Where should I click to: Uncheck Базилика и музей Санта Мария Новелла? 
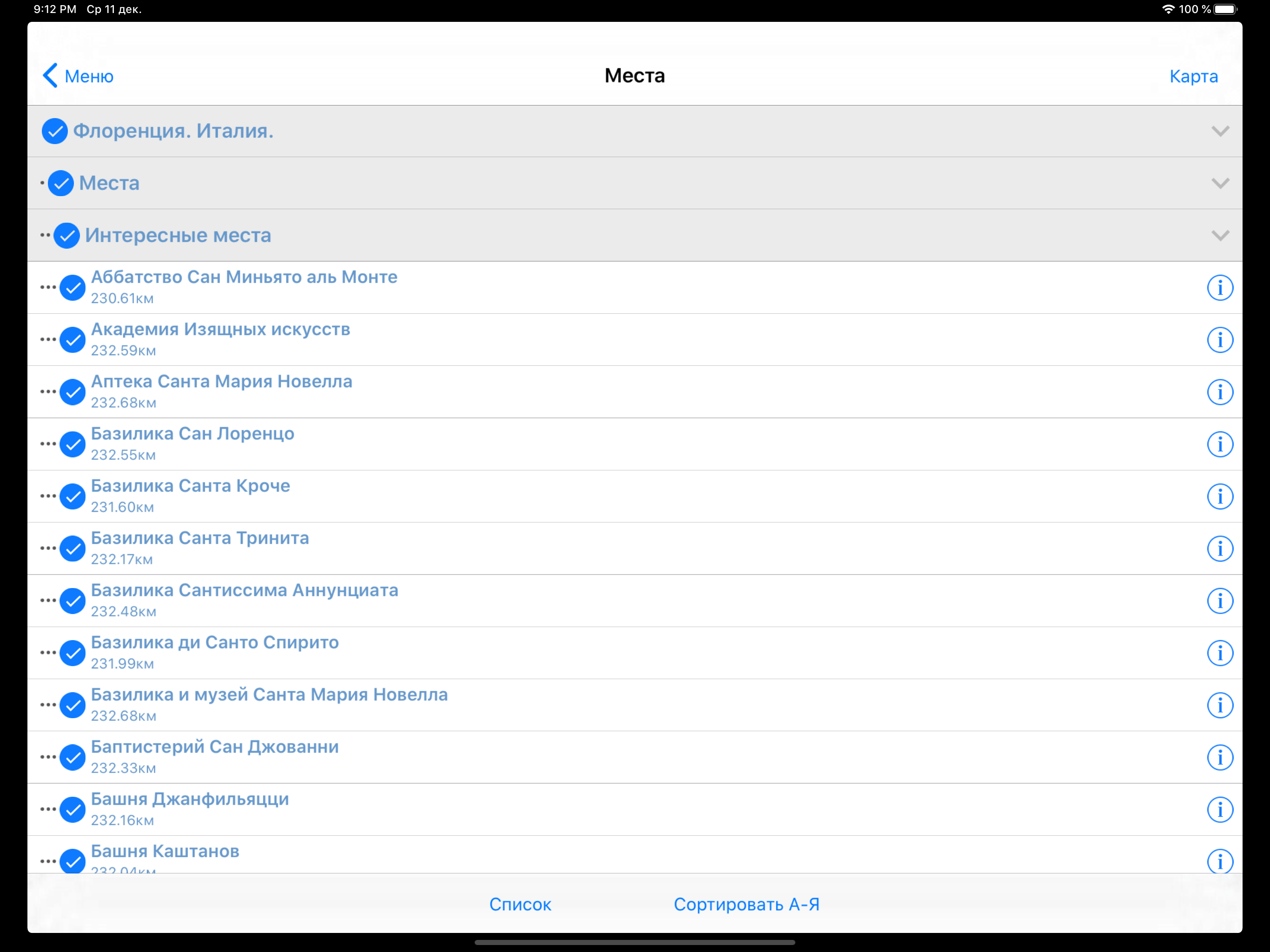click(73, 705)
